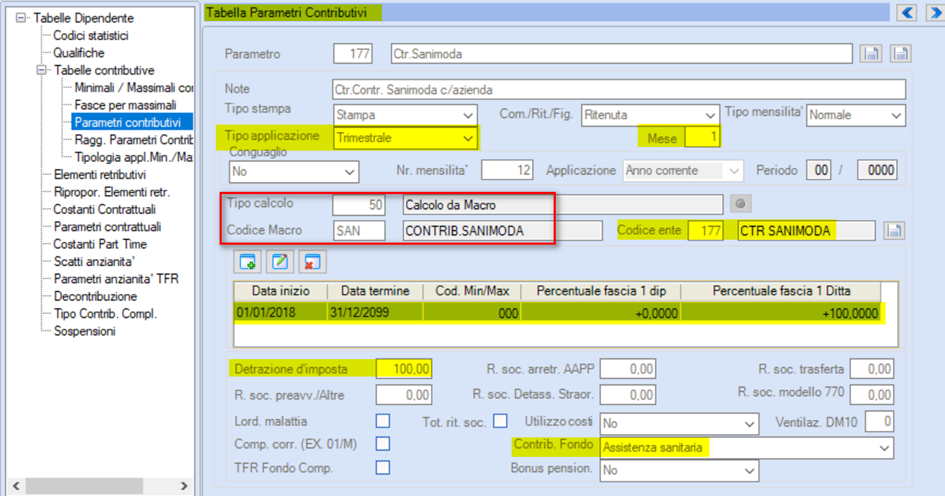Click Detrazione d'imposta value field
The width and height of the screenshot is (945, 496).
tap(404, 369)
